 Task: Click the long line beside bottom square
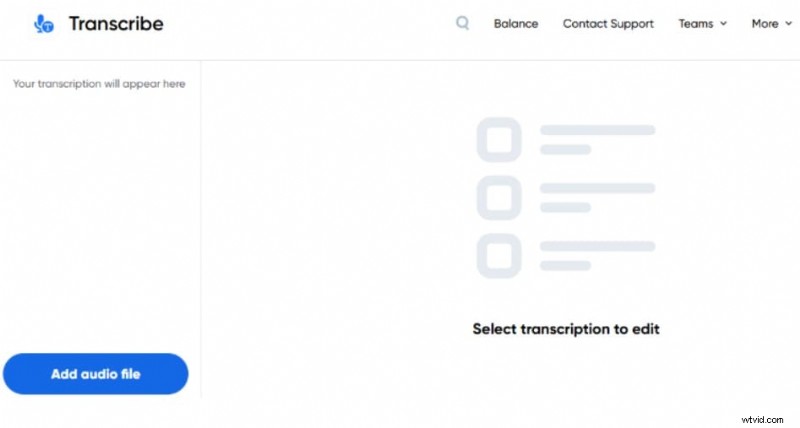(597, 246)
